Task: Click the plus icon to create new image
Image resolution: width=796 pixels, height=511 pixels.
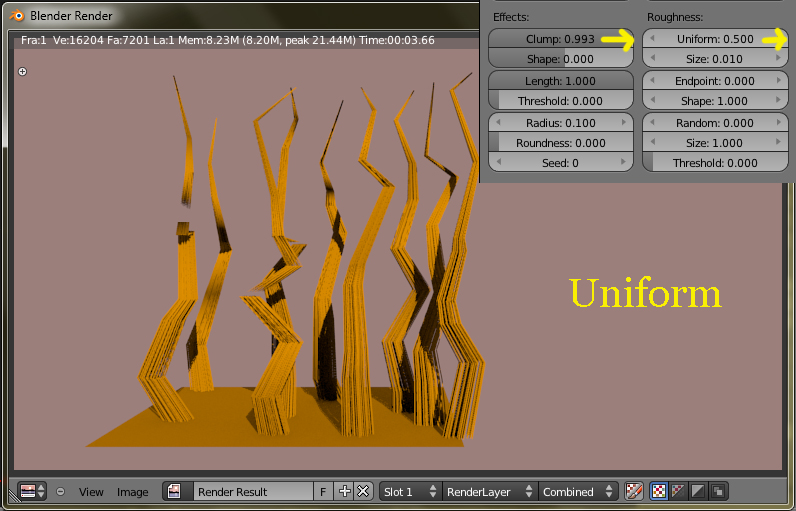Action: (x=344, y=491)
